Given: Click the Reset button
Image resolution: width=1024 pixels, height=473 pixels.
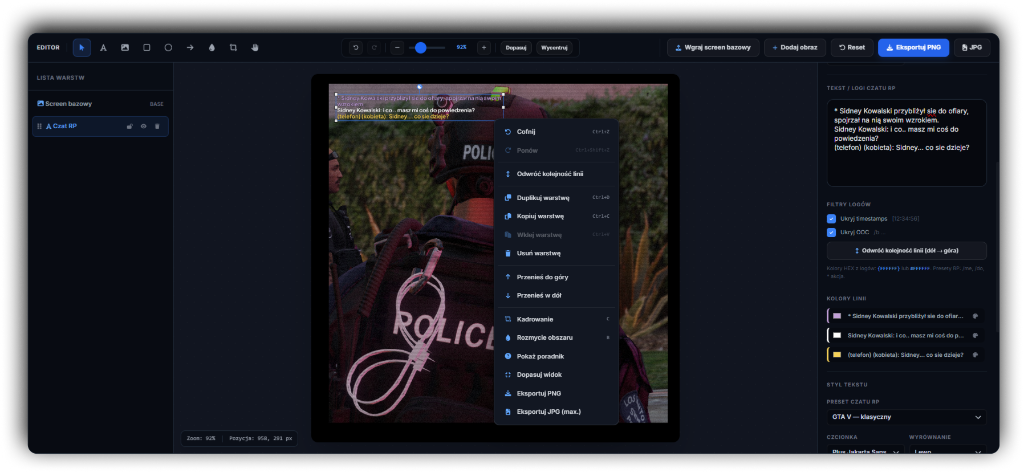Looking at the screenshot, I should (x=852, y=48).
